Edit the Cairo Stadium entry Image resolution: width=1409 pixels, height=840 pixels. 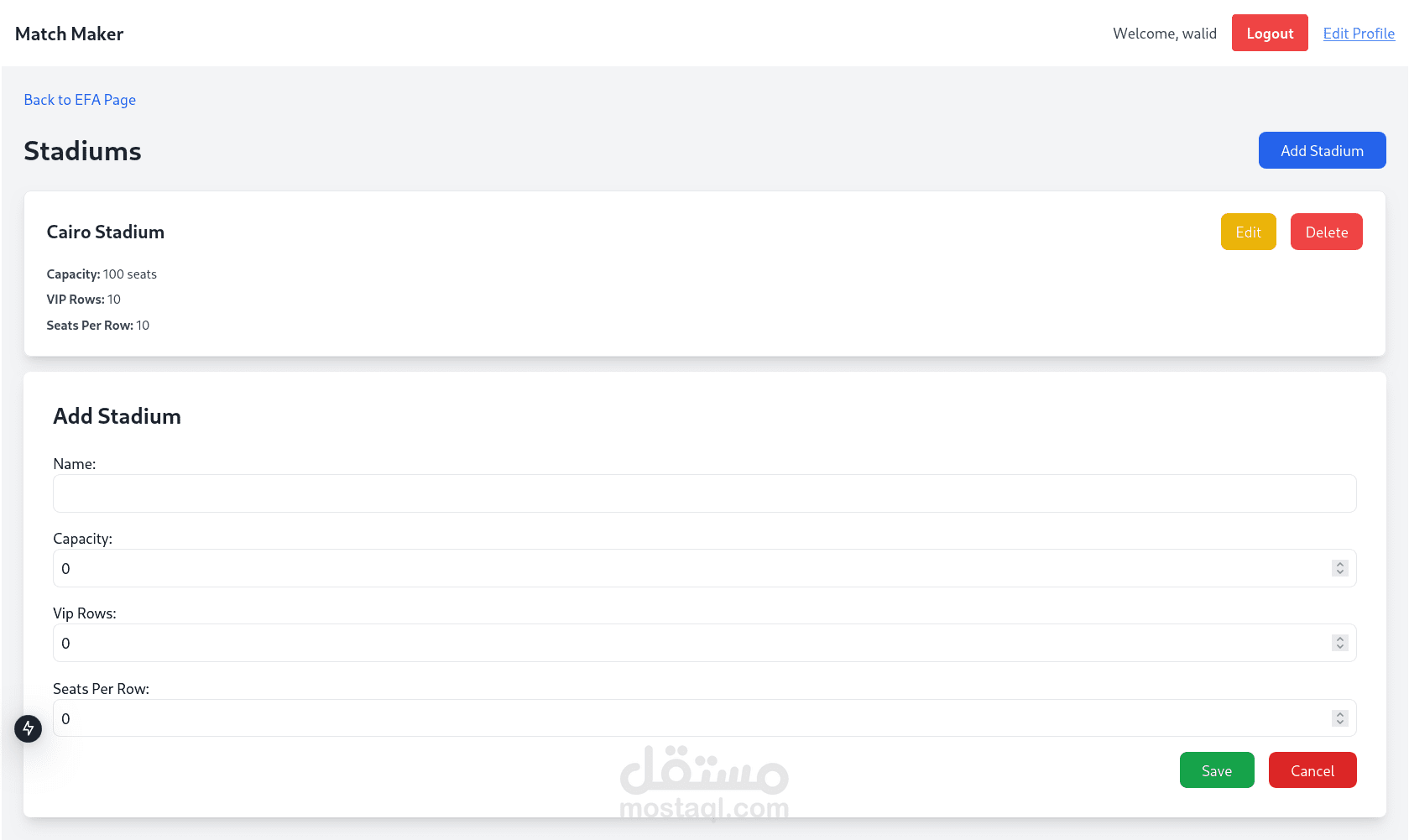[x=1248, y=232]
